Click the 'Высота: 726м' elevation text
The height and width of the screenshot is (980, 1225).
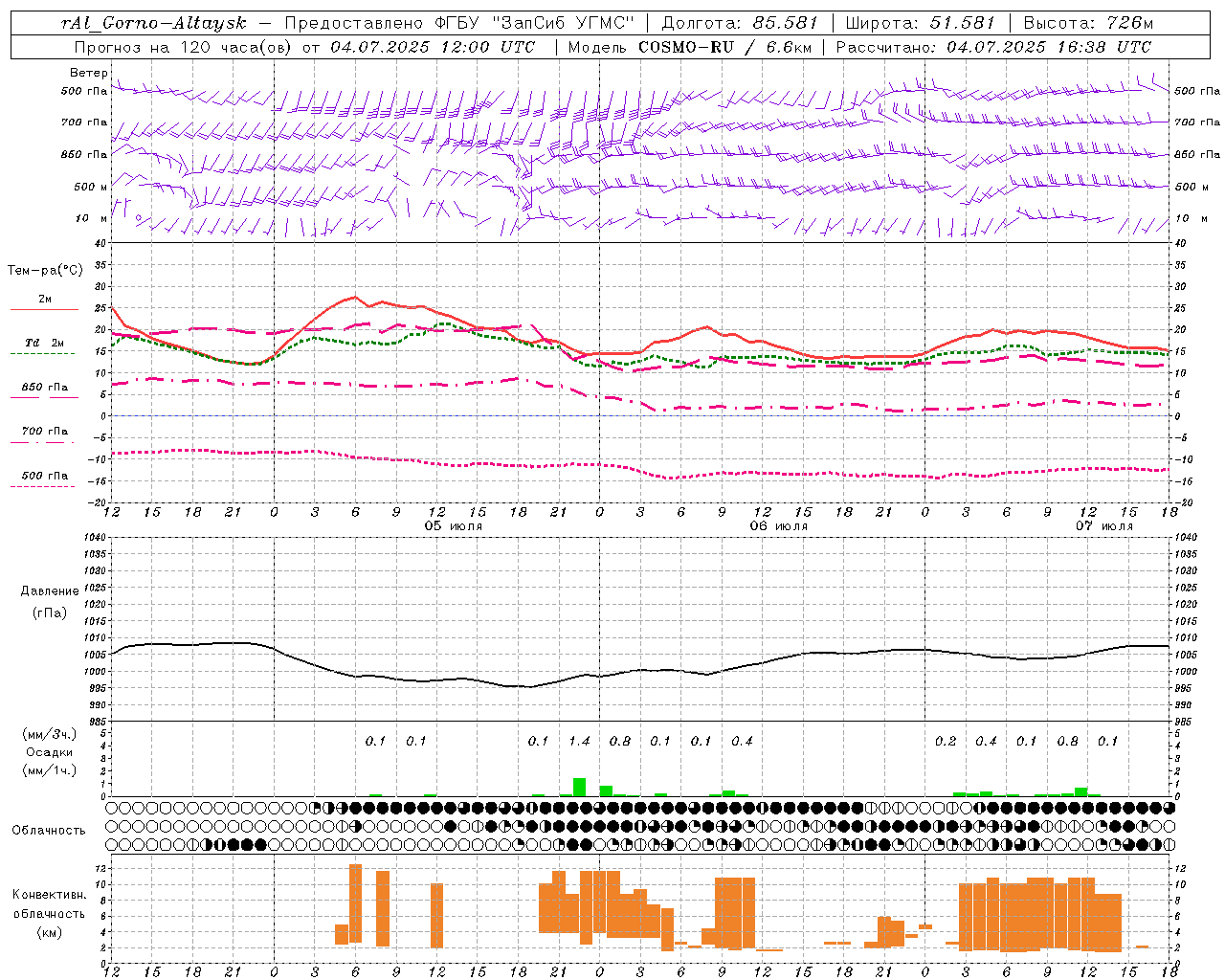1088,23
